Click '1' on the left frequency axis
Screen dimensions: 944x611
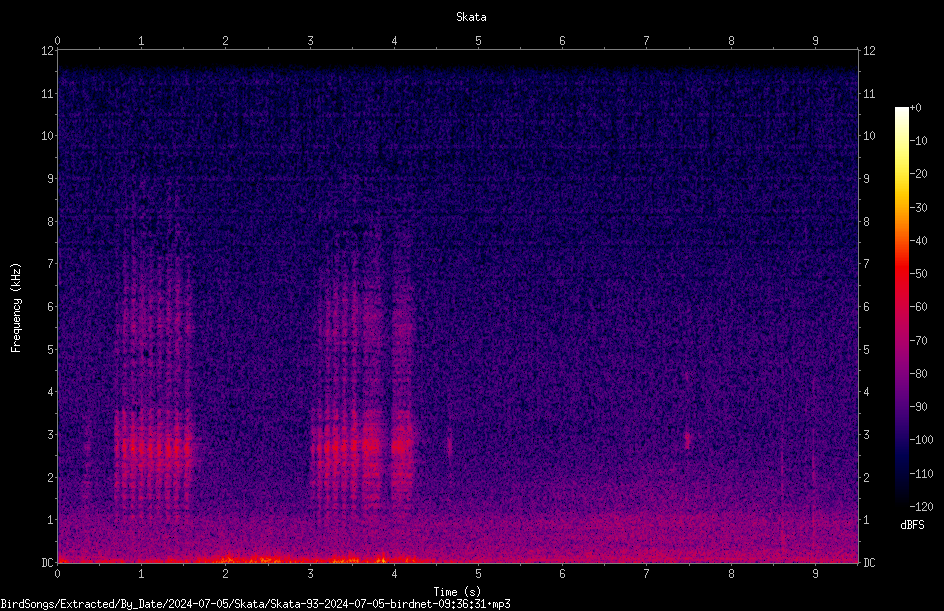(50, 520)
